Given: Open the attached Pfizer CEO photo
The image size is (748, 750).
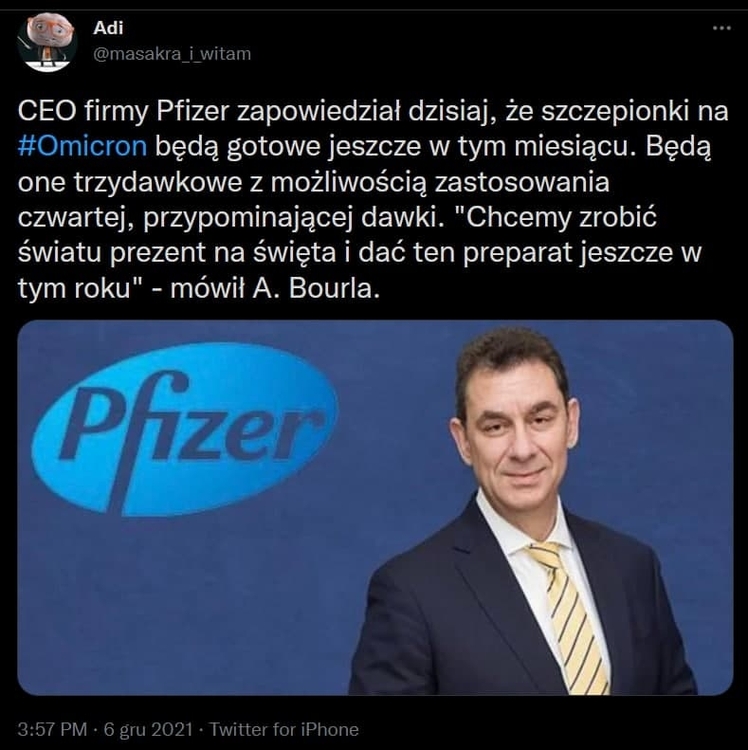Looking at the screenshot, I should [x=375, y=507].
